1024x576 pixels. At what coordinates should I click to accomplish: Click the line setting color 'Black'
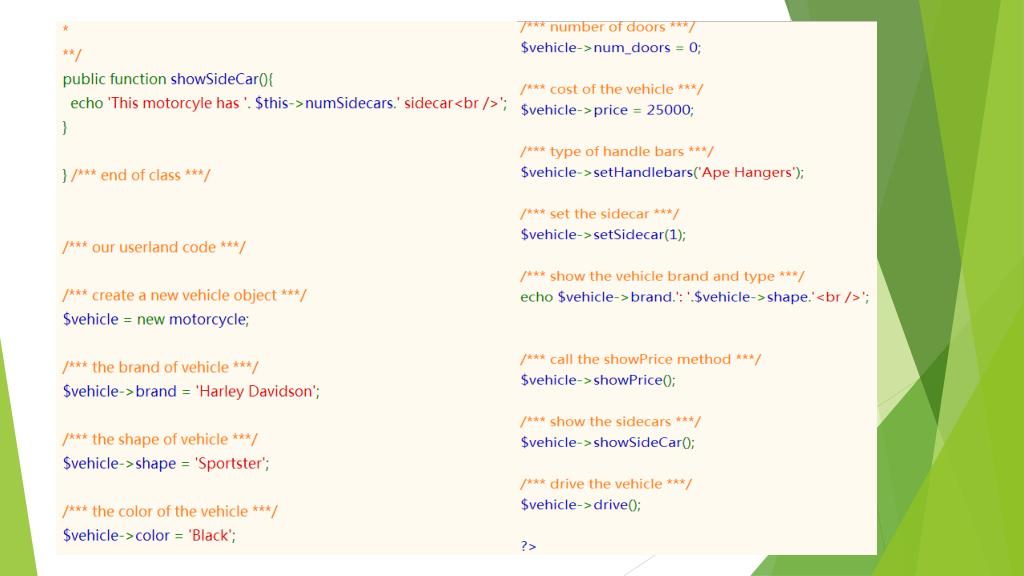[150, 536]
